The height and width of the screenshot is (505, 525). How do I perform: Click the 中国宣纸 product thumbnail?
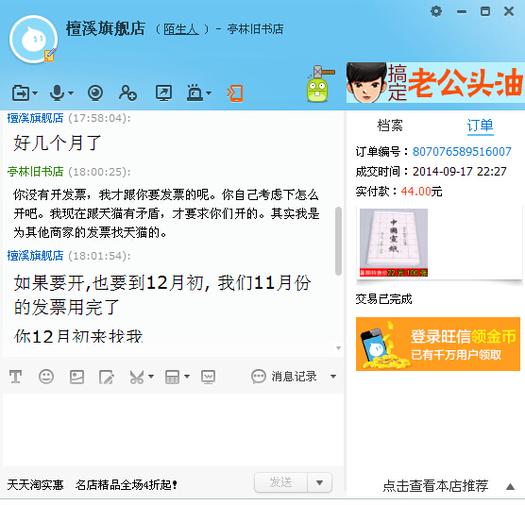[394, 243]
